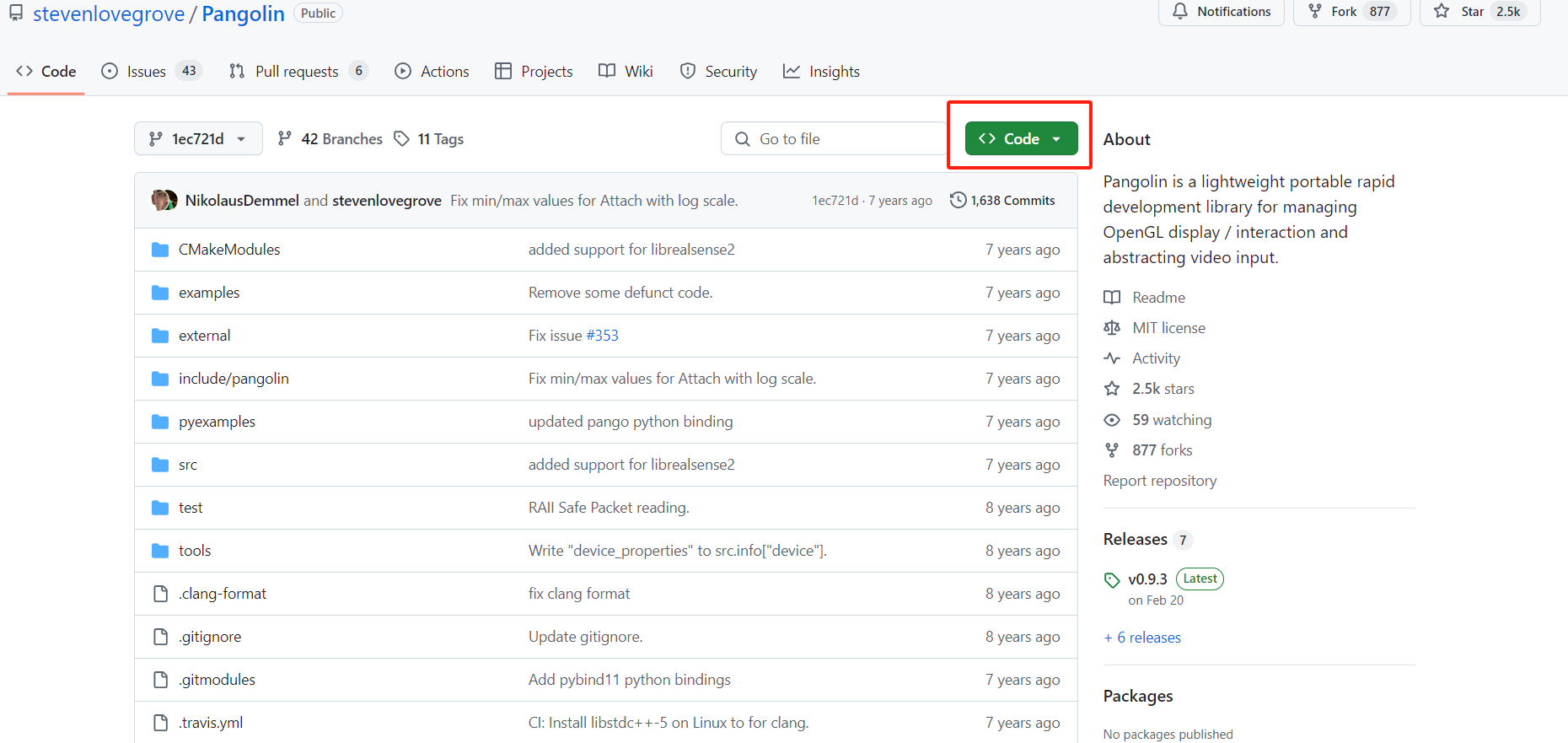View all 42 Branches
Image resolution: width=1568 pixels, height=743 pixels.
(x=330, y=138)
